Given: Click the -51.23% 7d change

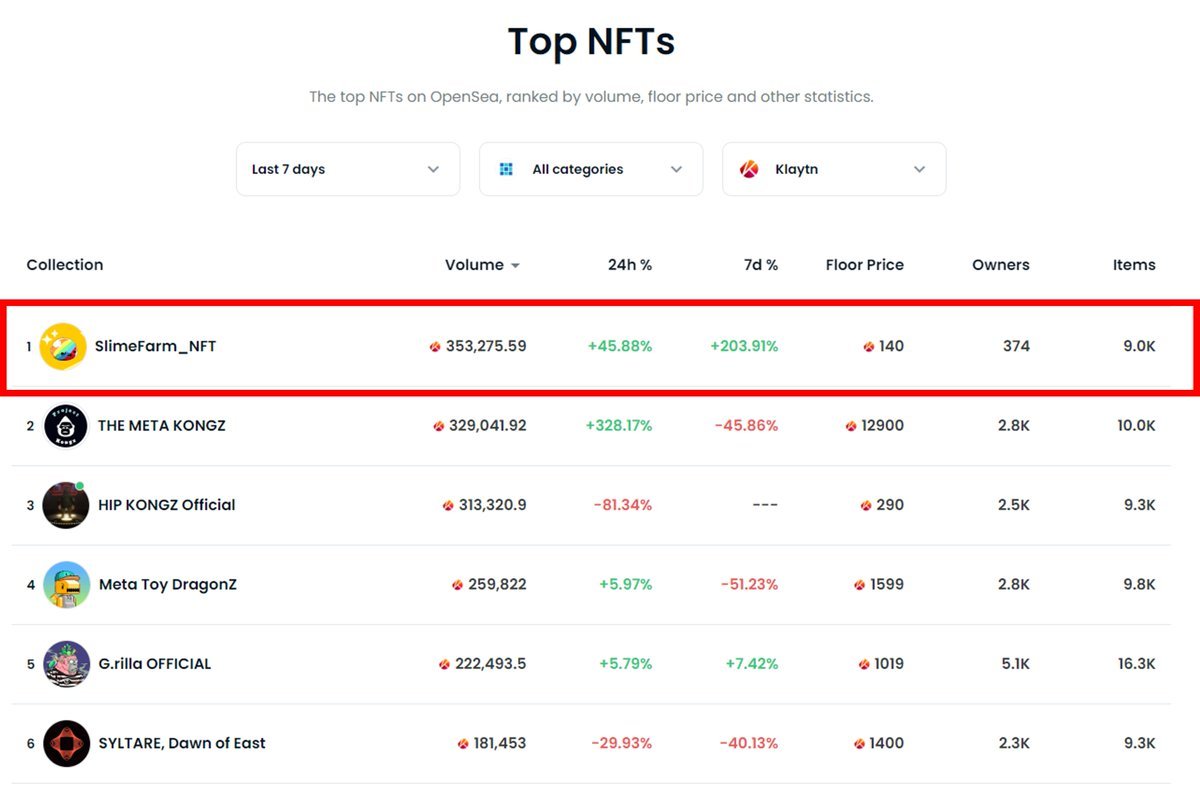Looking at the screenshot, I should click(x=749, y=584).
